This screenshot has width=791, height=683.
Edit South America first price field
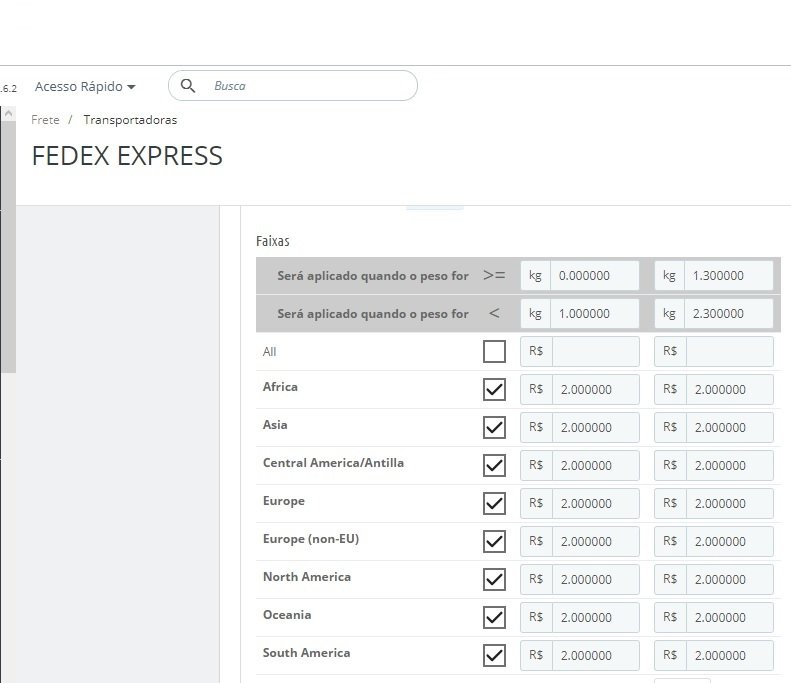pyautogui.click(x=596, y=655)
